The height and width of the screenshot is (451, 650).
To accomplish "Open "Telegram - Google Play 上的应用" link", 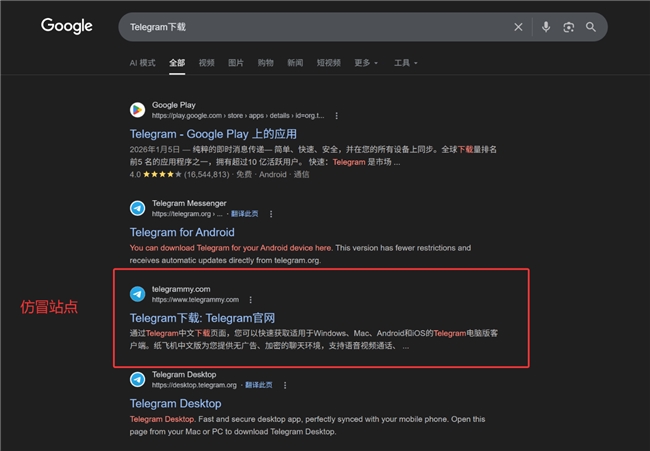I will coord(213,133).
